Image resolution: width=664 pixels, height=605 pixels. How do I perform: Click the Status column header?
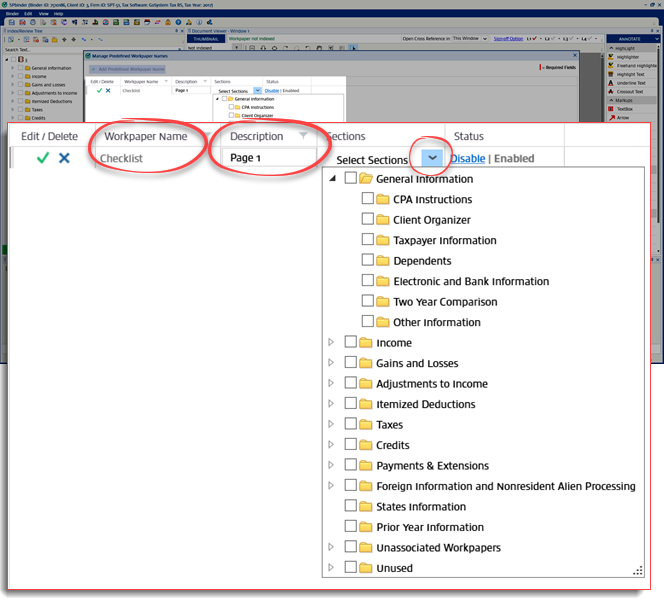pos(468,136)
